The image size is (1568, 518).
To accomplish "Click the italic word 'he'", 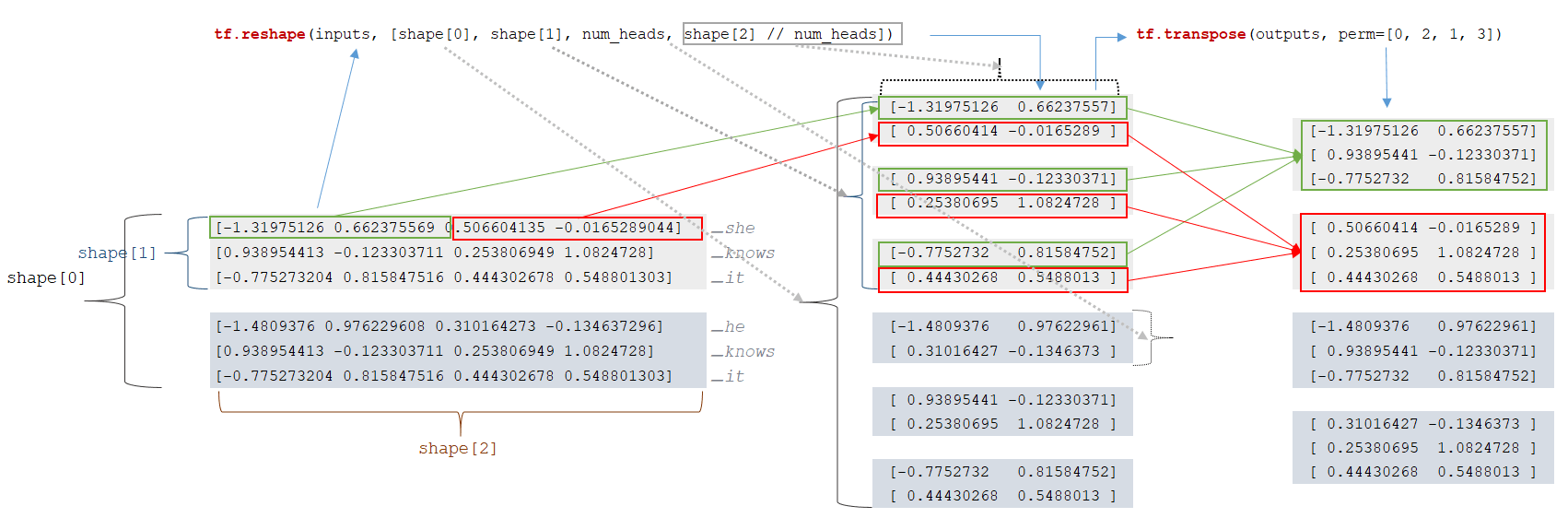I will point(734,326).
